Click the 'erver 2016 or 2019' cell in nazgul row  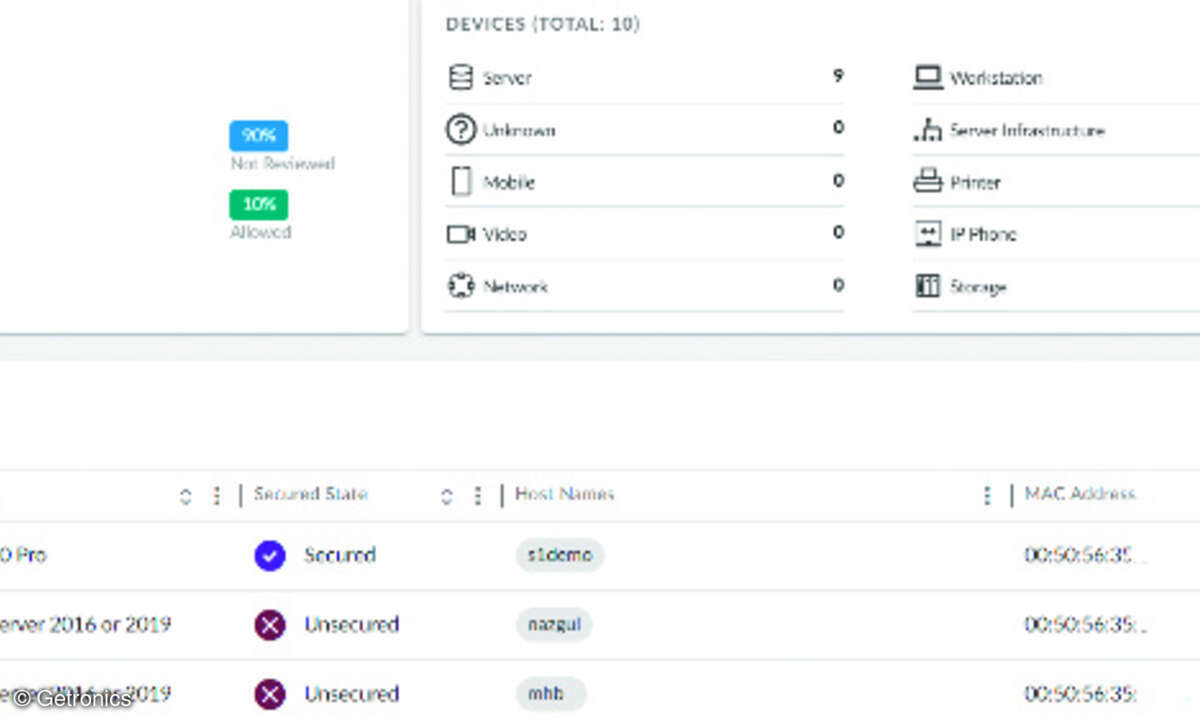pos(86,625)
